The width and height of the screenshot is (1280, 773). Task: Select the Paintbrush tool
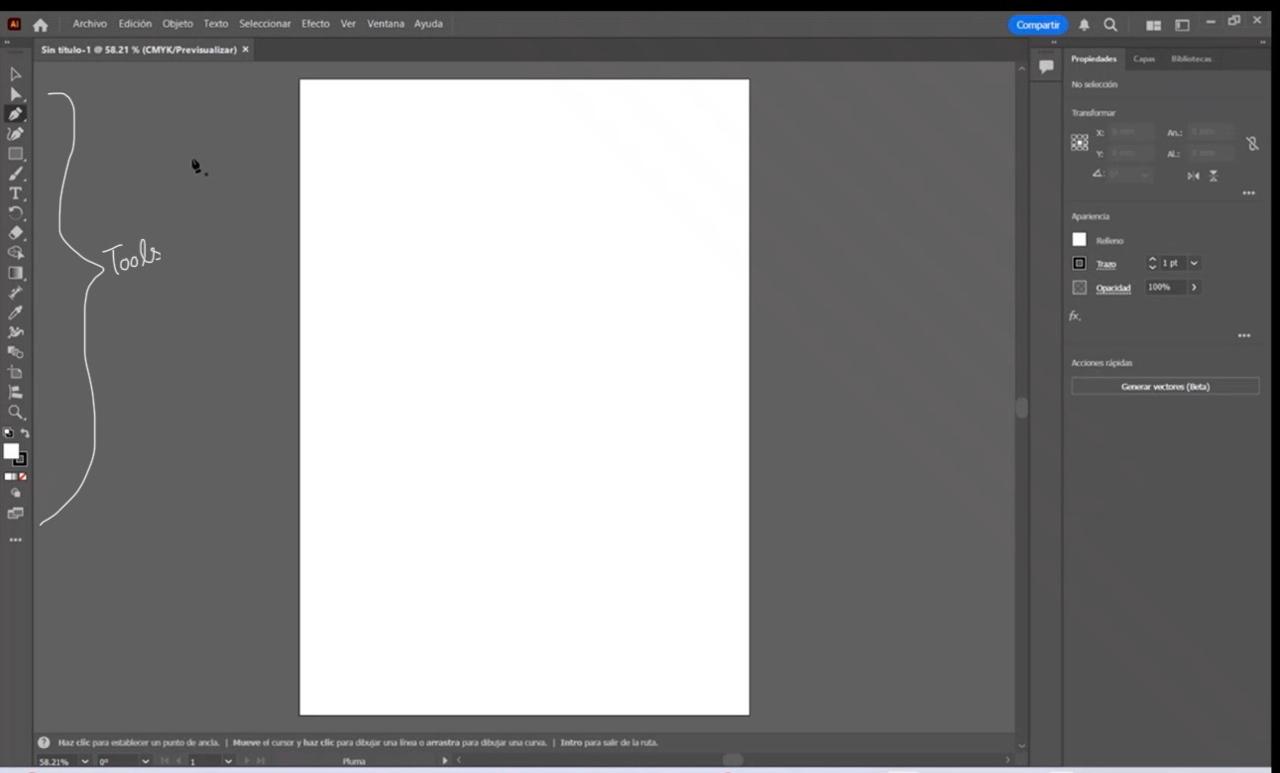[15, 174]
